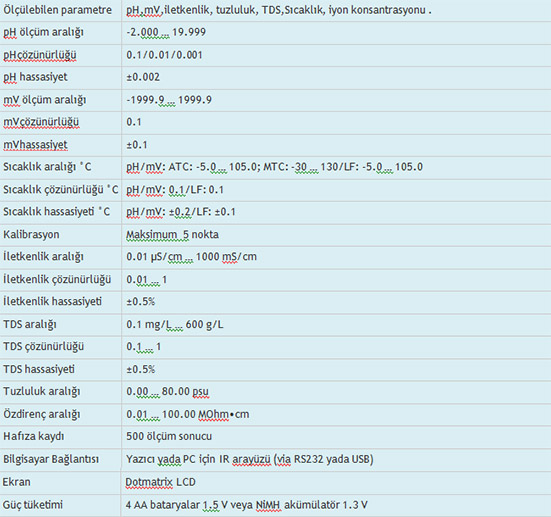Viewport: 551px width, 517px height.
Task: Click the 'Maksimum 5 nokta' calibration value
Action: (173, 234)
